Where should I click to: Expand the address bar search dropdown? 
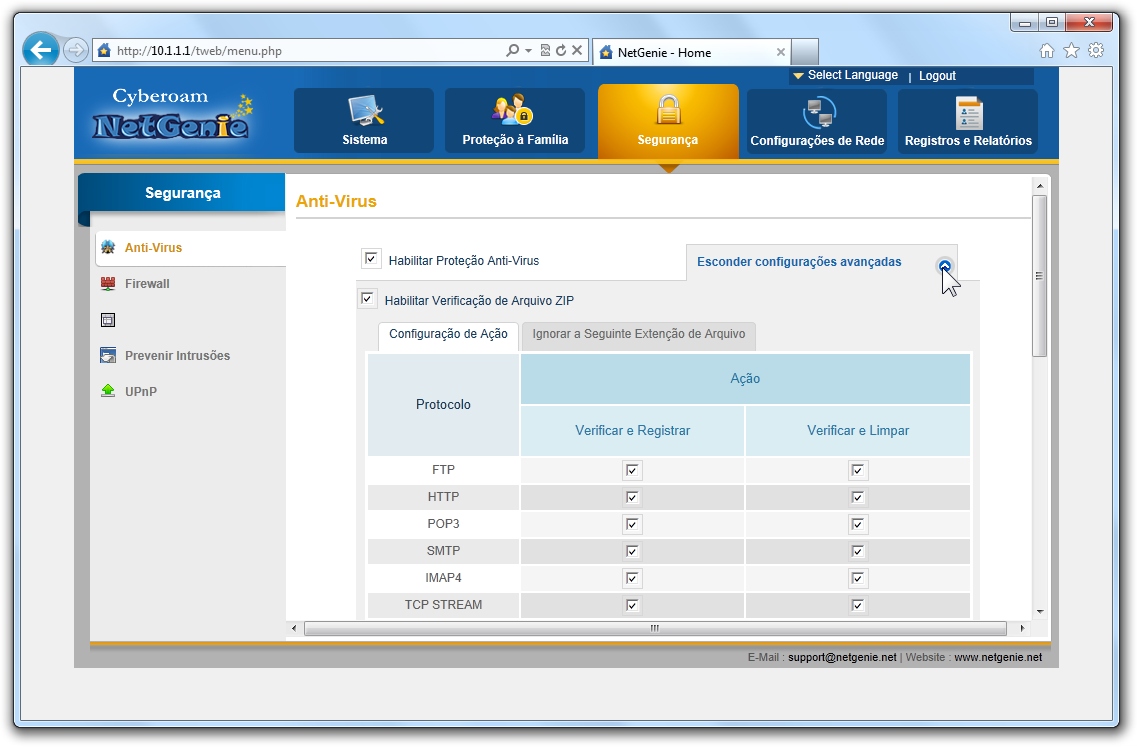coord(528,51)
